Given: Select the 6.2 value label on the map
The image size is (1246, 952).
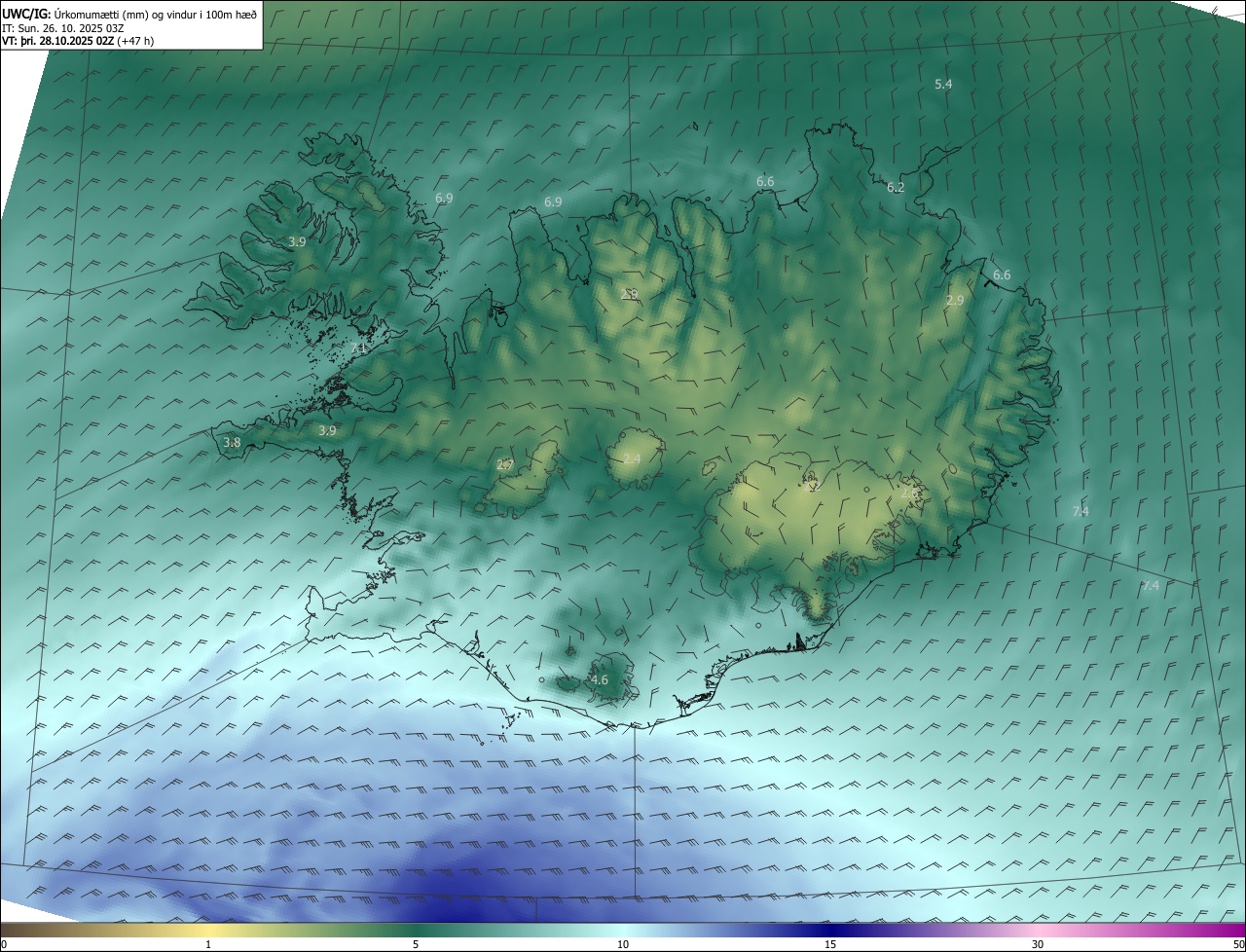Looking at the screenshot, I should tap(896, 188).
